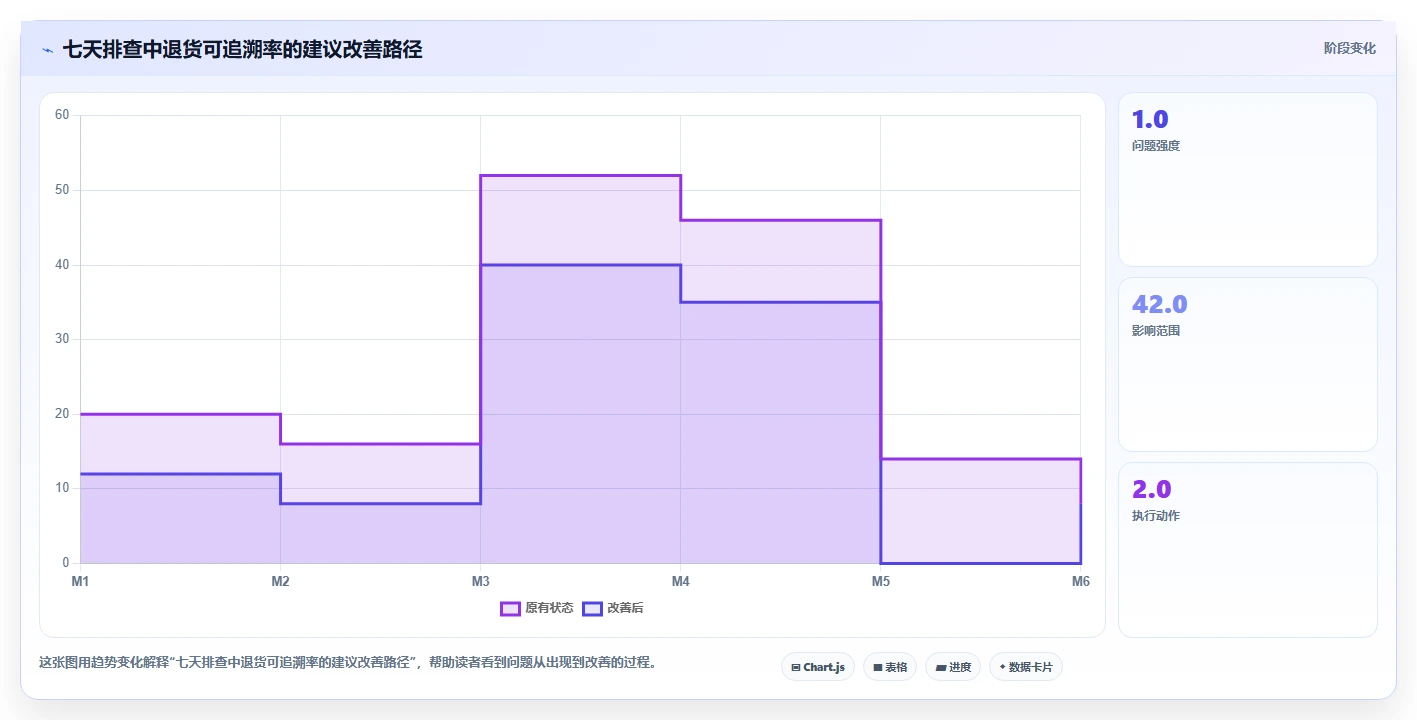Click the M6 axis label
This screenshot has height=720, width=1417.
pyautogui.click(x=1080, y=581)
